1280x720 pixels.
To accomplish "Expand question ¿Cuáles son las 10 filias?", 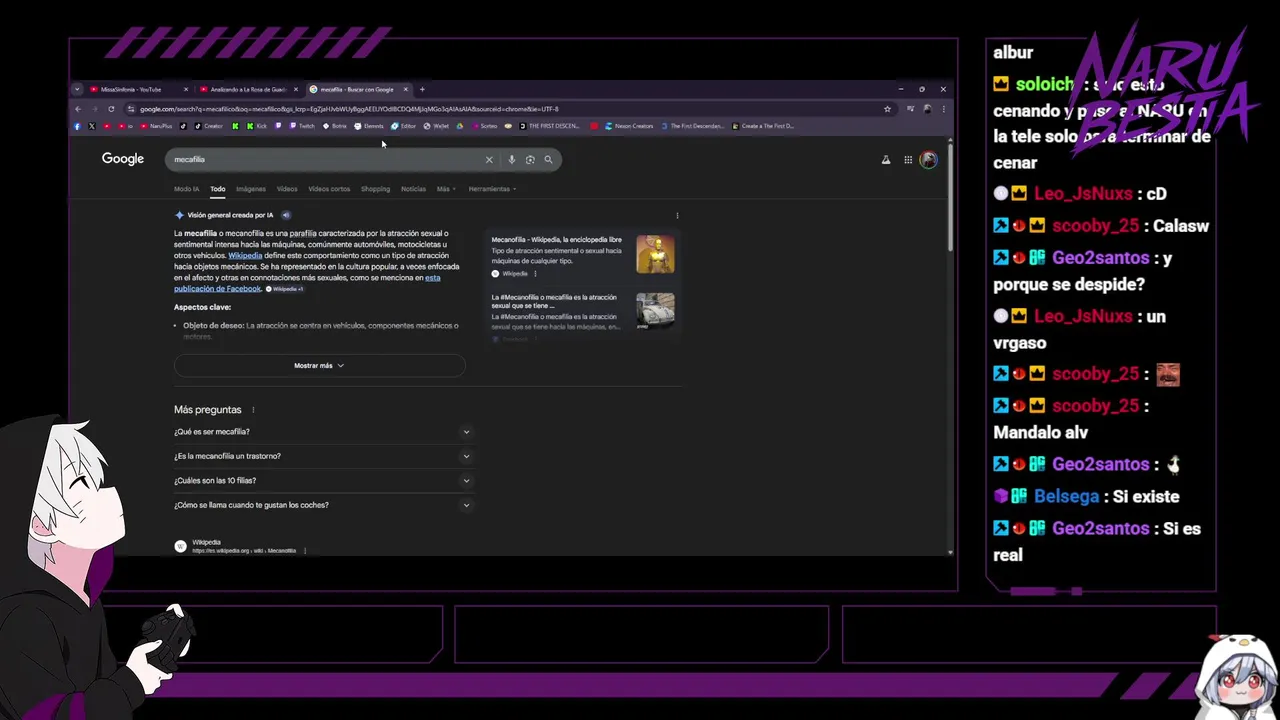I will click(322, 480).
